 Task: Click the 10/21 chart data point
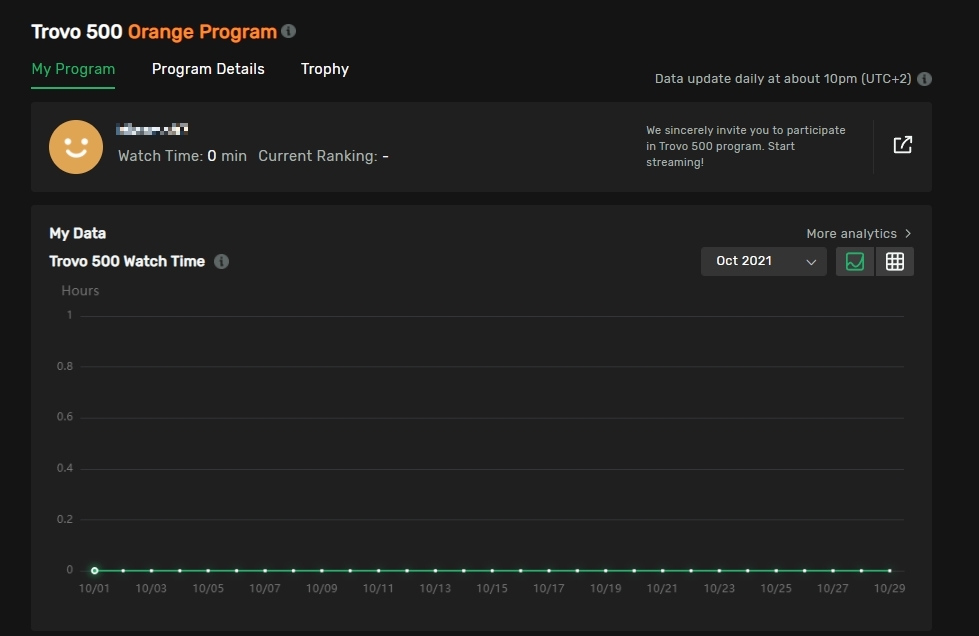tap(662, 570)
